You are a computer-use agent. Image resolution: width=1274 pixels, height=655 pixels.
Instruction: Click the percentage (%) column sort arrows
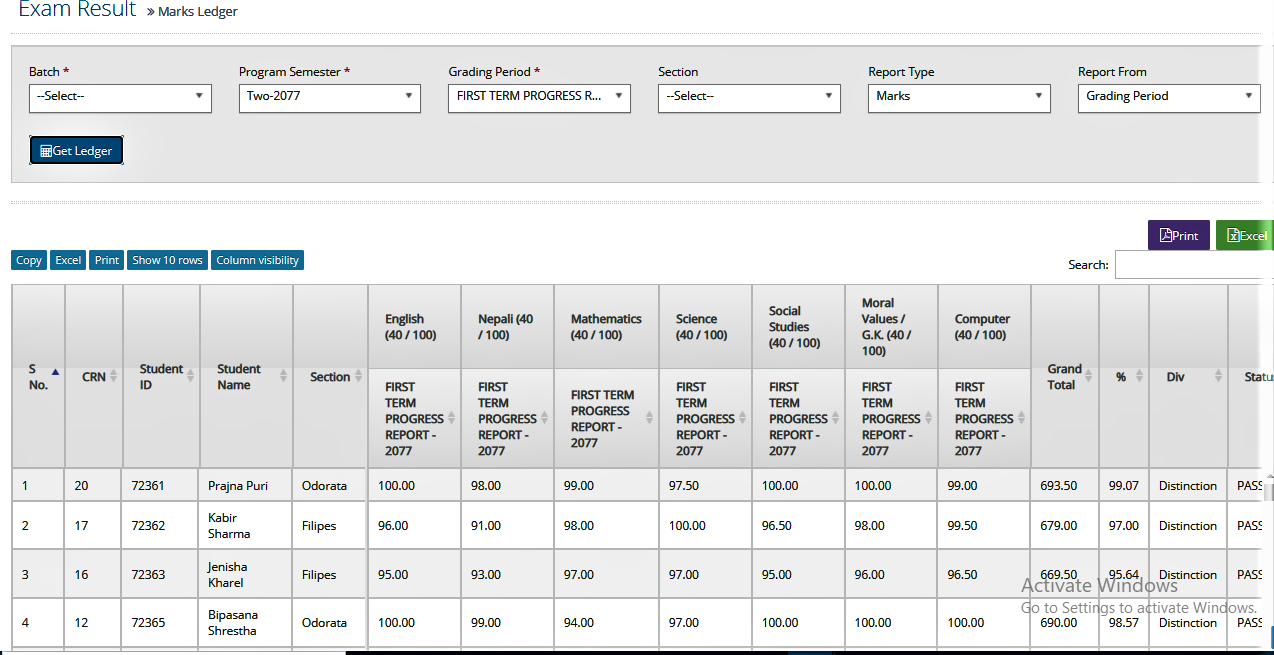(x=1139, y=376)
